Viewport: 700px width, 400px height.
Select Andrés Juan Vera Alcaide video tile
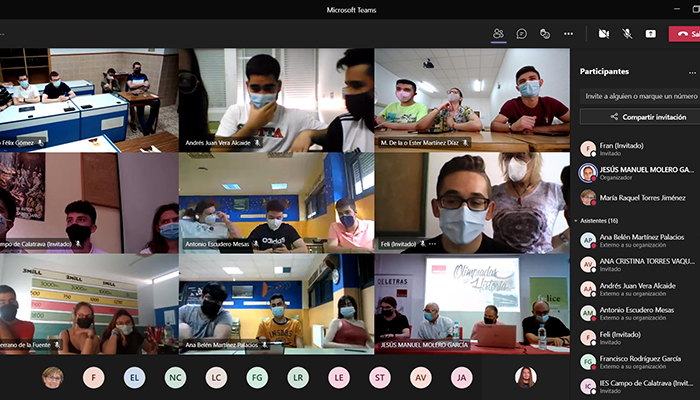[x=276, y=100]
